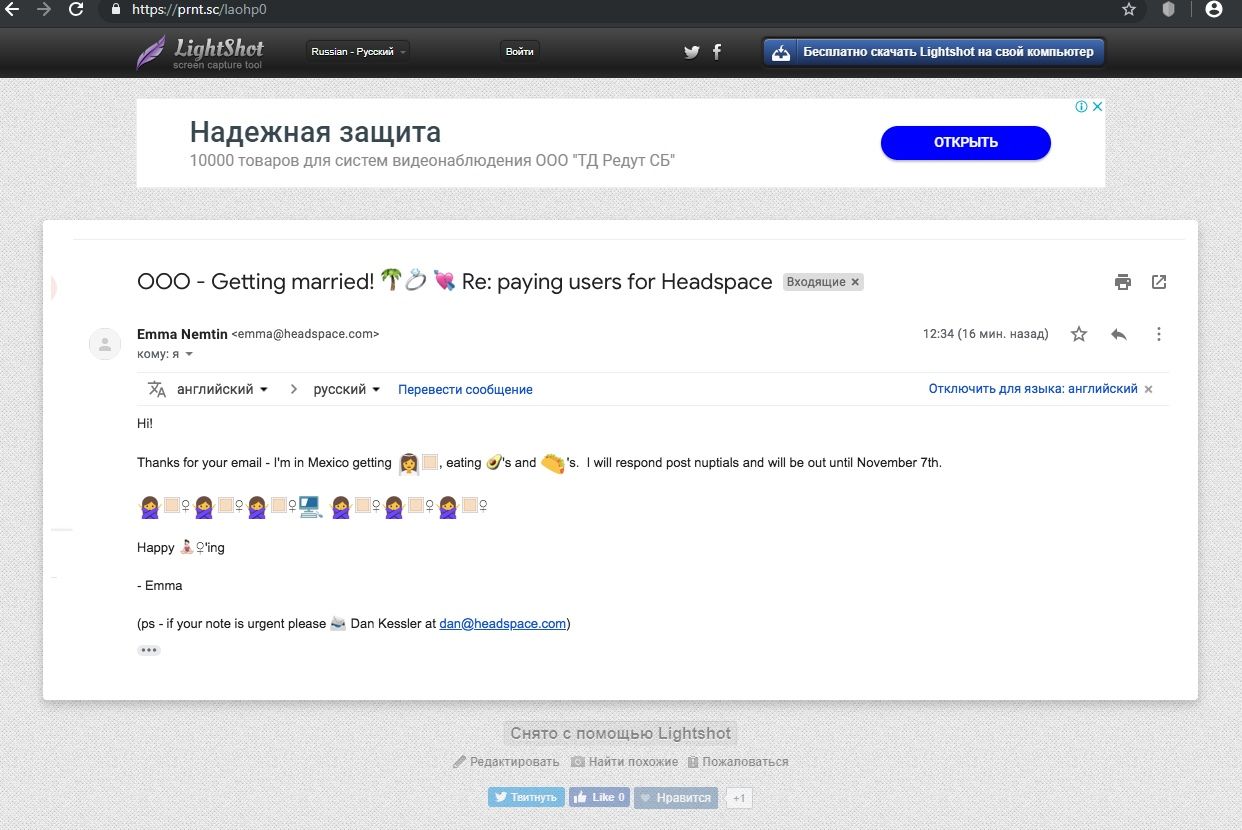Dismiss the translation bar with X
The height and width of the screenshot is (830, 1242).
pos(1148,389)
